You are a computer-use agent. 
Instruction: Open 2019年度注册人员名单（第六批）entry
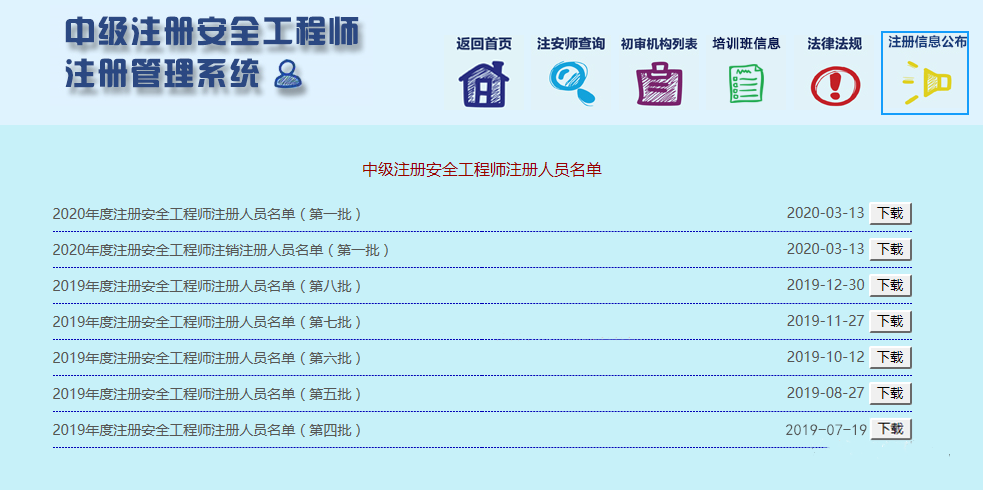[x=208, y=358]
